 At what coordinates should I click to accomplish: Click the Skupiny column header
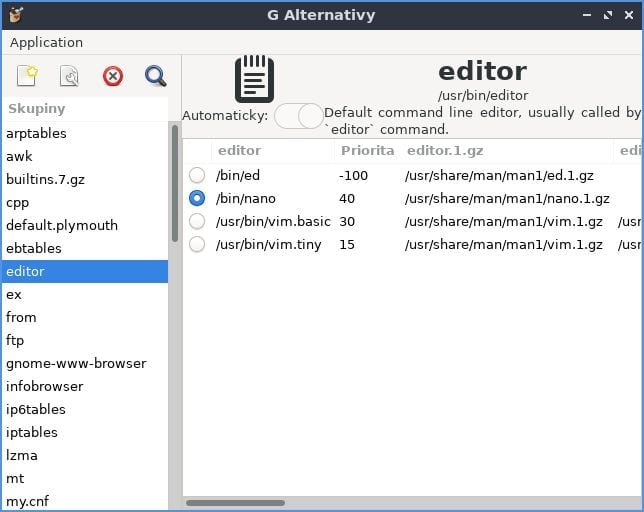pyautogui.click(x=85, y=109)
